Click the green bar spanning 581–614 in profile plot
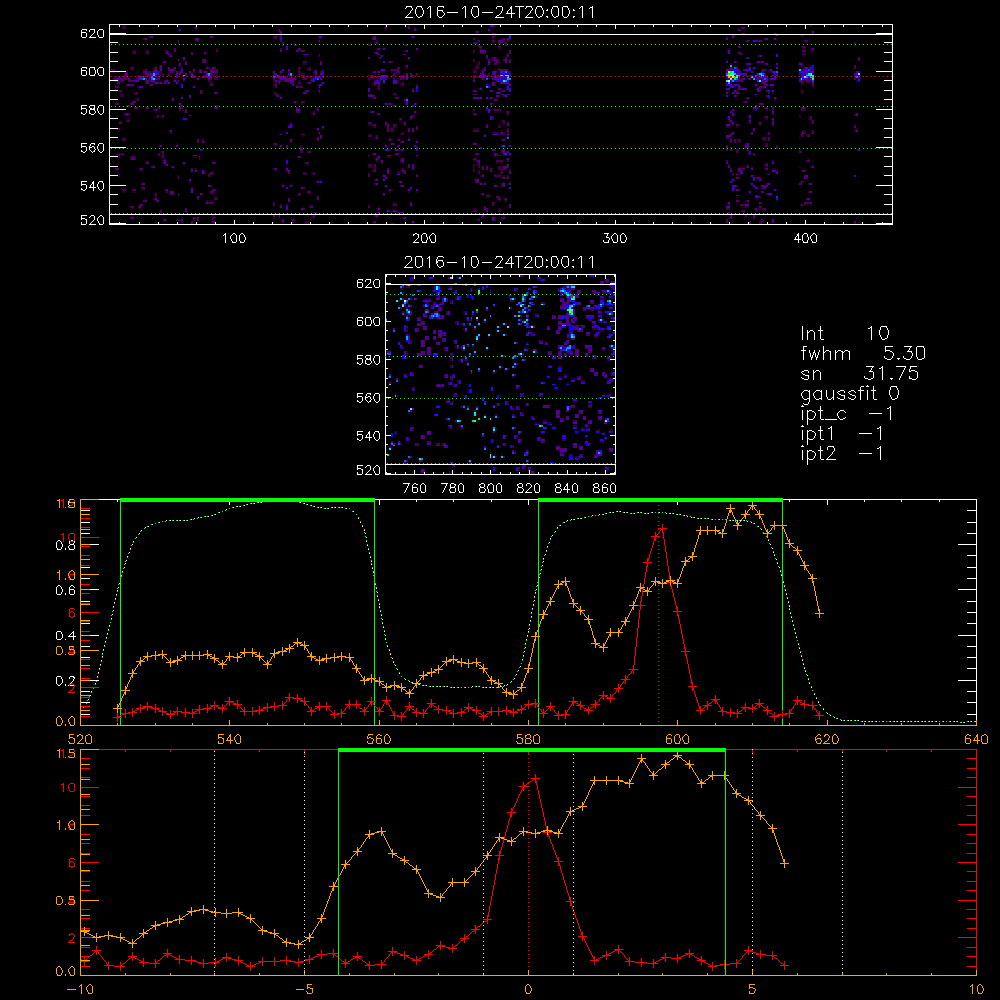 click(660, 500)
